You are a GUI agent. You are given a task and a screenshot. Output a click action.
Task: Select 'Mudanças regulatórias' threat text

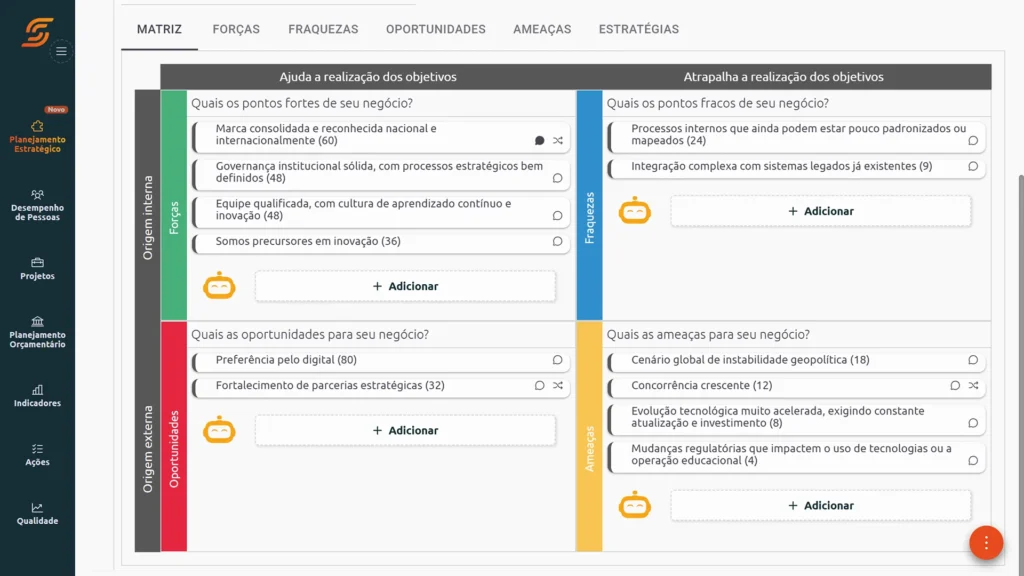coord(791,455)
